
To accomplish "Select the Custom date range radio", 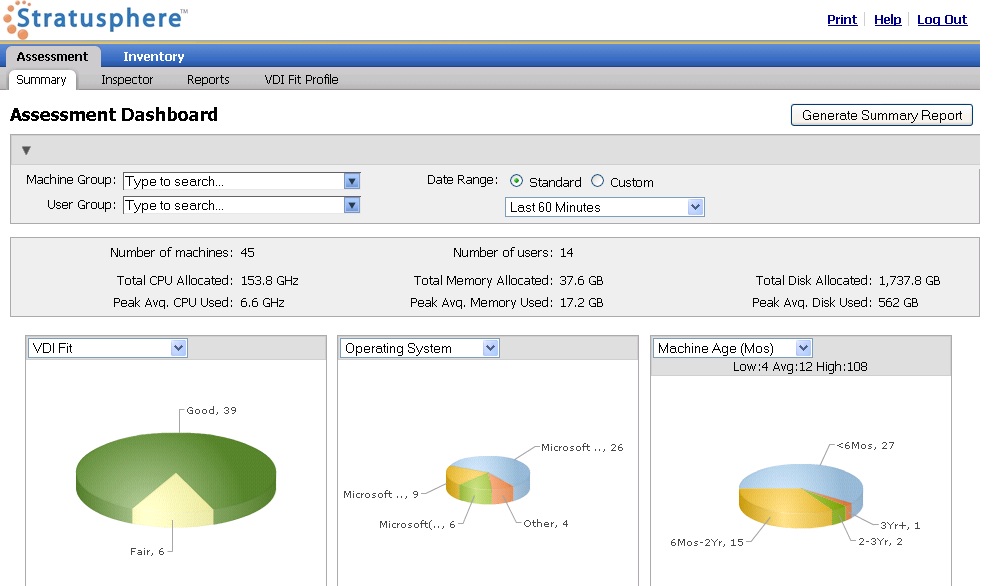I will pos(597,181).
